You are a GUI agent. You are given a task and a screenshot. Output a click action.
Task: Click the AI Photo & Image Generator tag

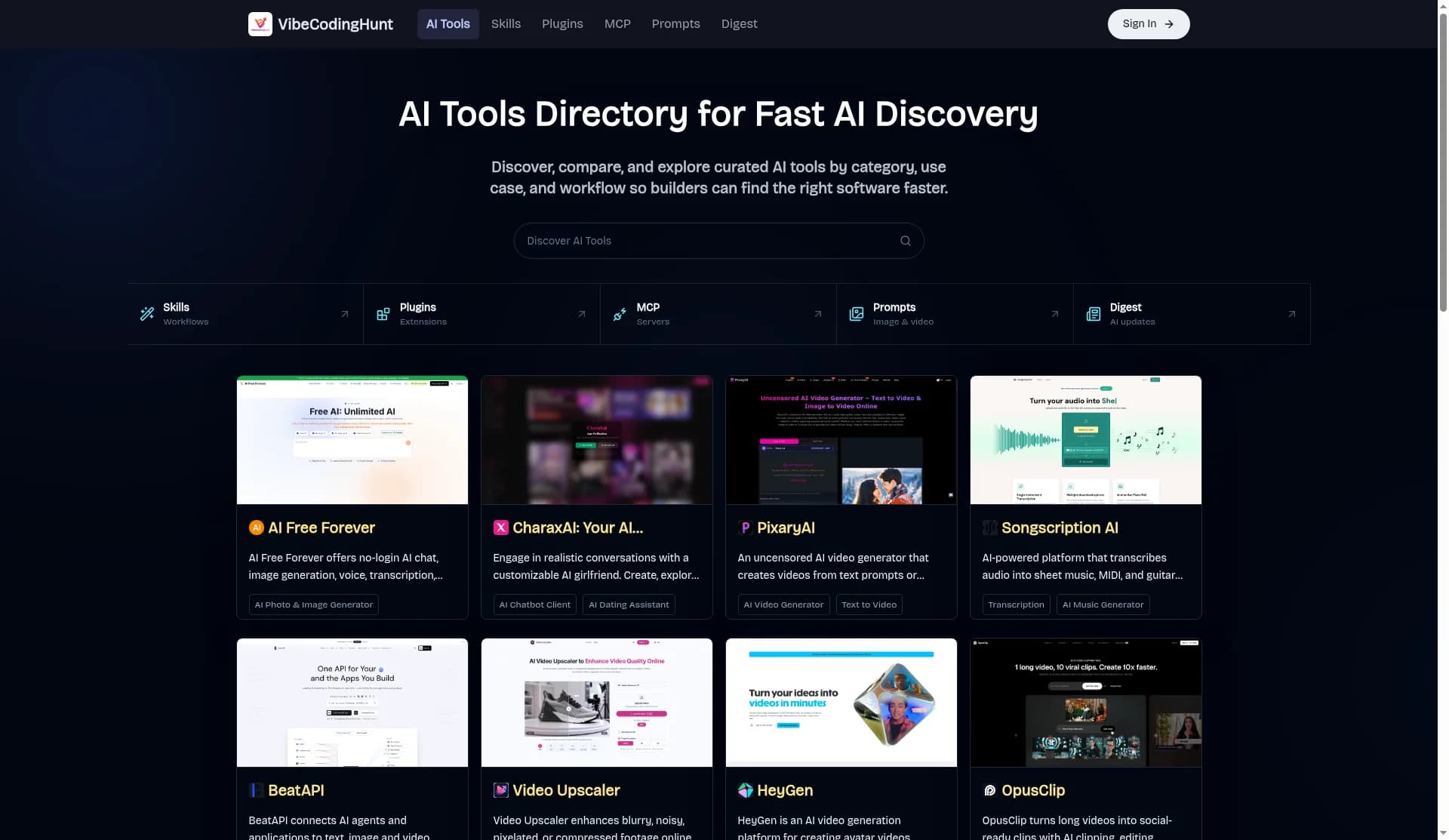click(x=313, y=605)
